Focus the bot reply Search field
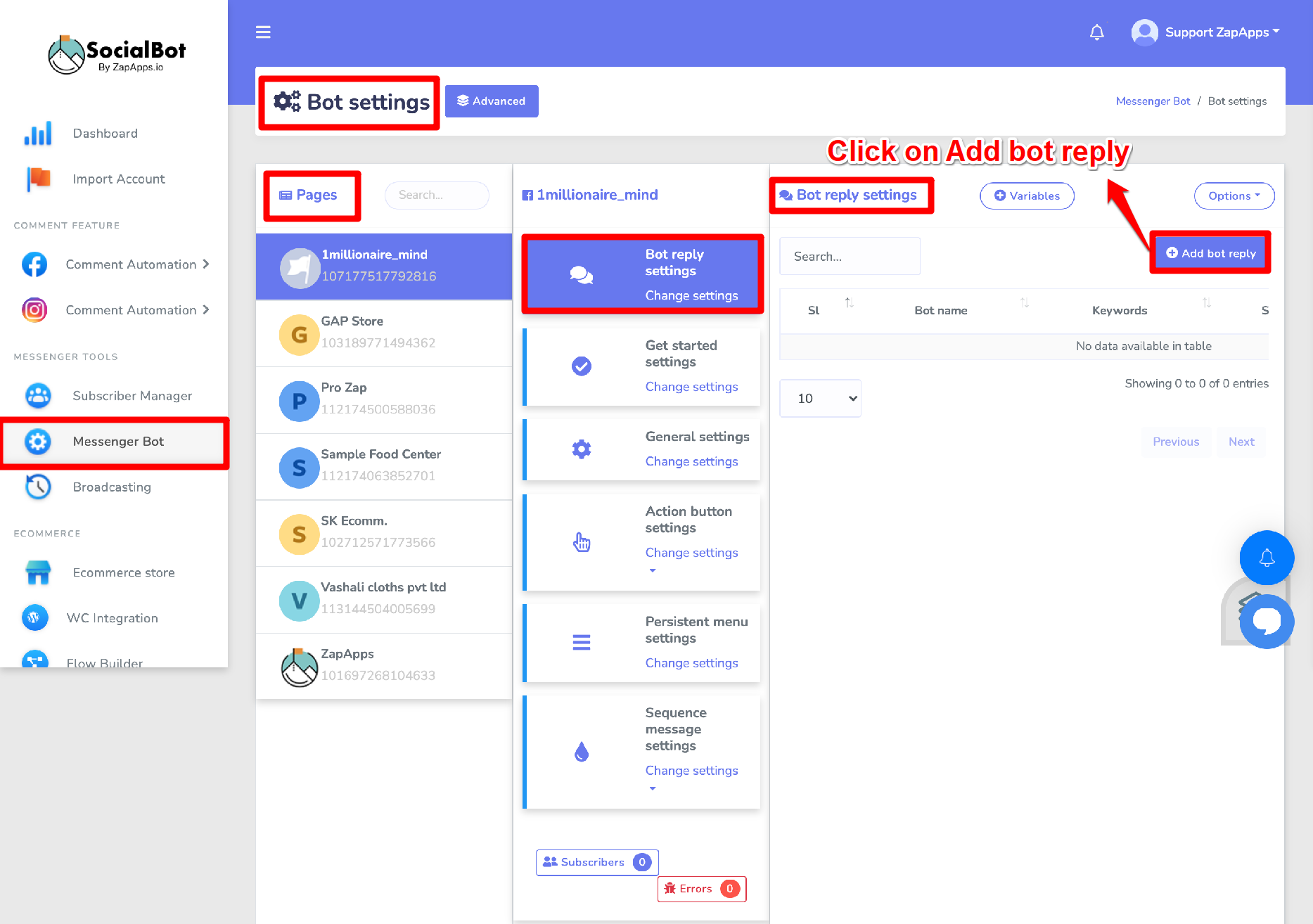 click(850, 256)
